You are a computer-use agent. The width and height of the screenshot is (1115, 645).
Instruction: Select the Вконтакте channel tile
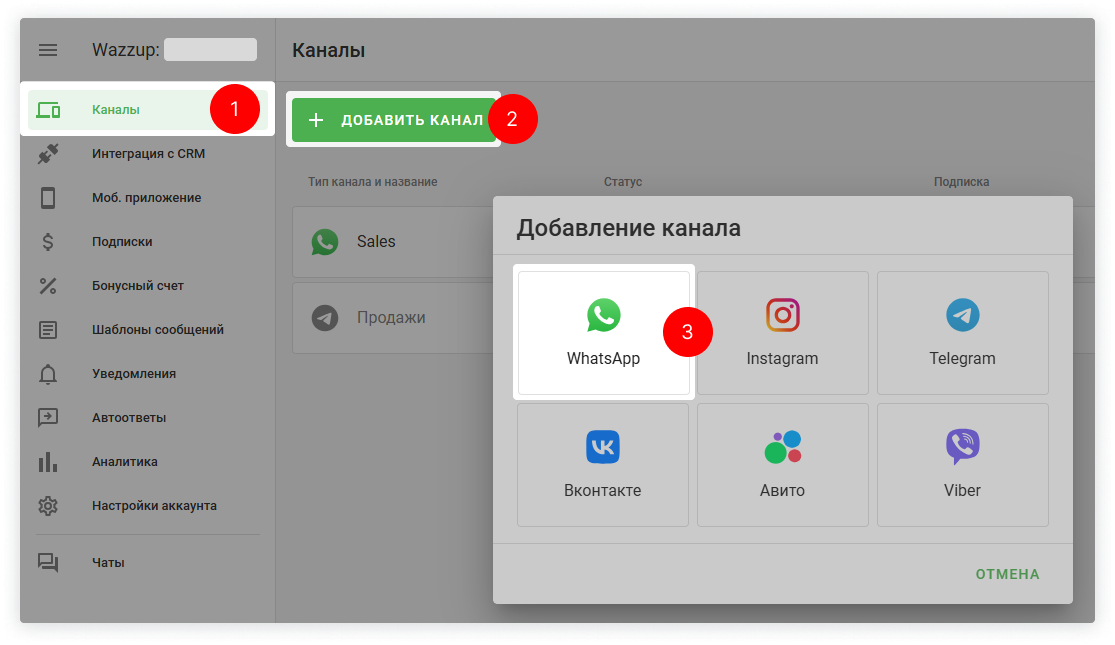[x=602, y=465]
